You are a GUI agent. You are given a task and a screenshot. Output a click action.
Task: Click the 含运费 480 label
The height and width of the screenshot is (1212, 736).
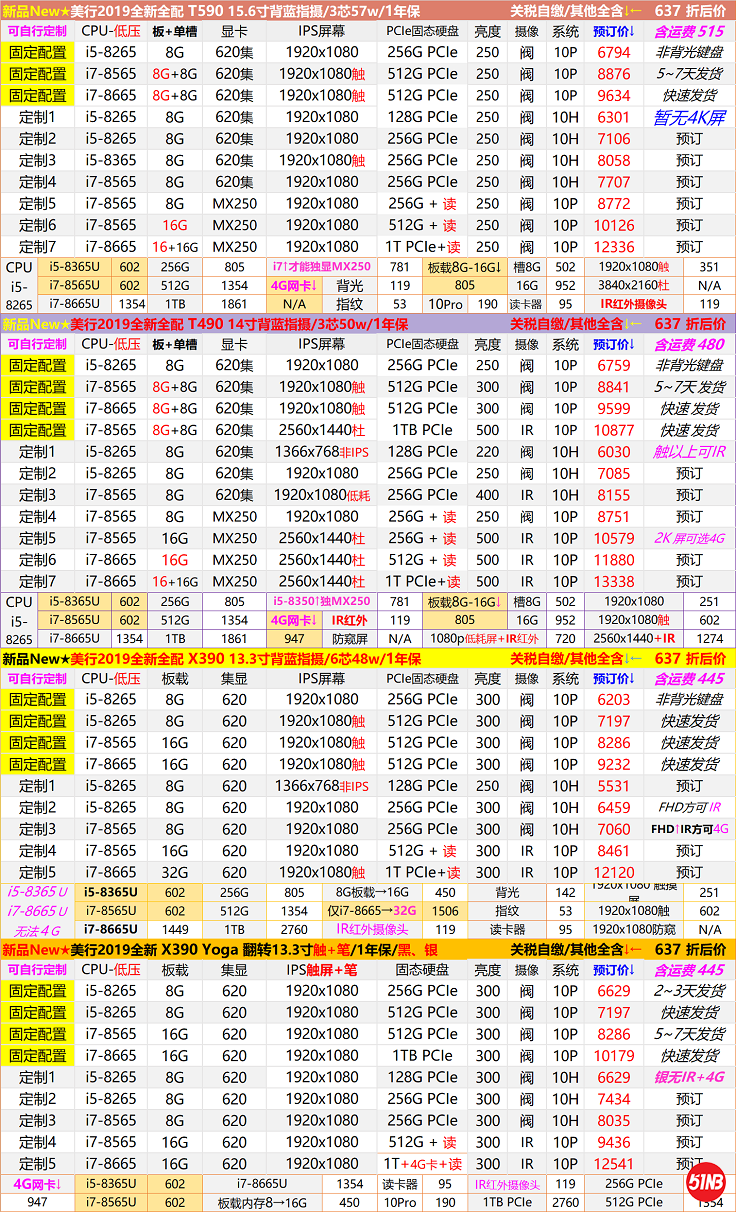[689, 344]
